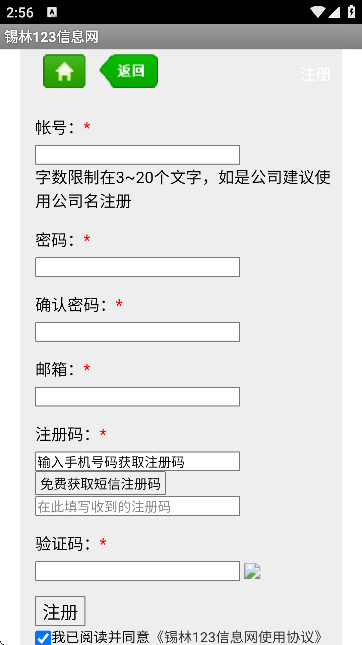Focus the 验证码 input field
Screen dimensions: 362x645
pos(137,571)
